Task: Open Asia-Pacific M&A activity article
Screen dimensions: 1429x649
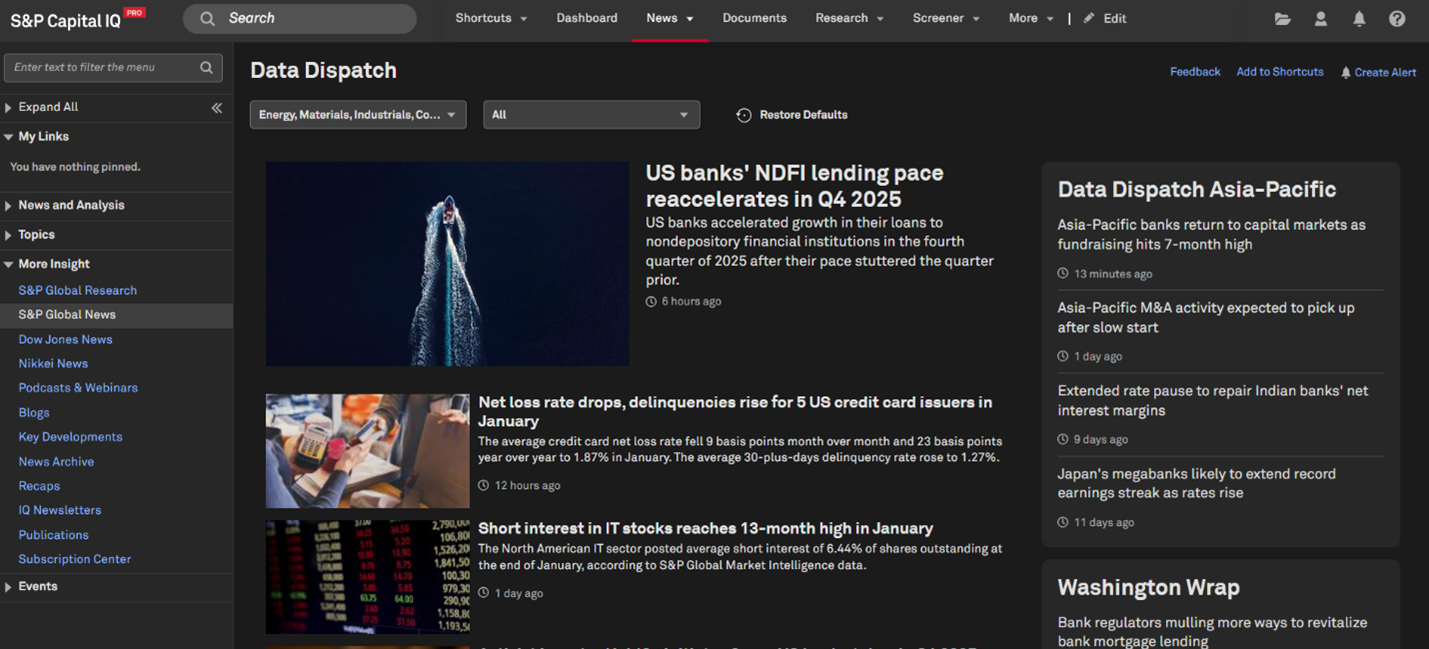Action: 1206,318
